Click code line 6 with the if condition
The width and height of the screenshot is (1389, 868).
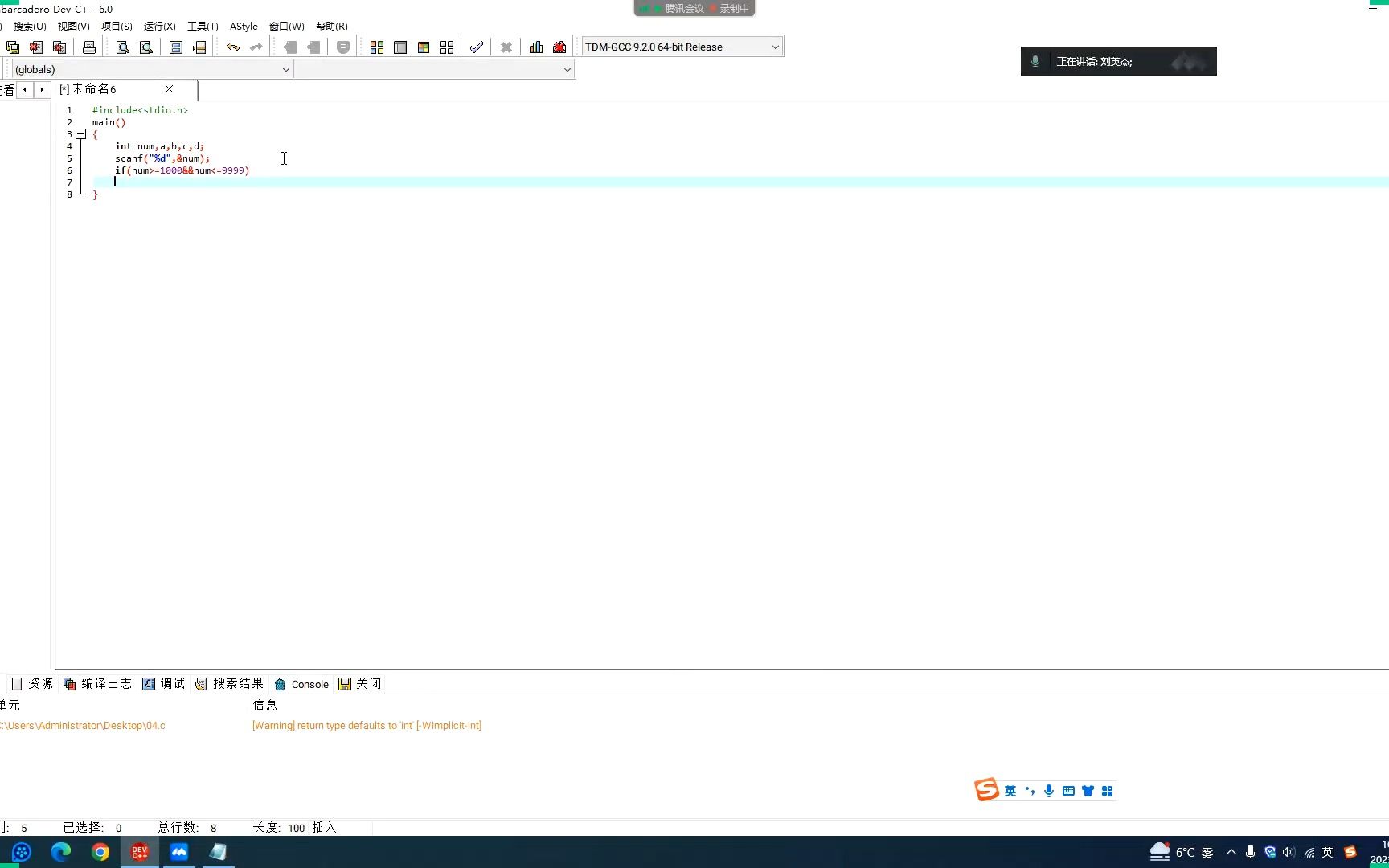[182, 170]
